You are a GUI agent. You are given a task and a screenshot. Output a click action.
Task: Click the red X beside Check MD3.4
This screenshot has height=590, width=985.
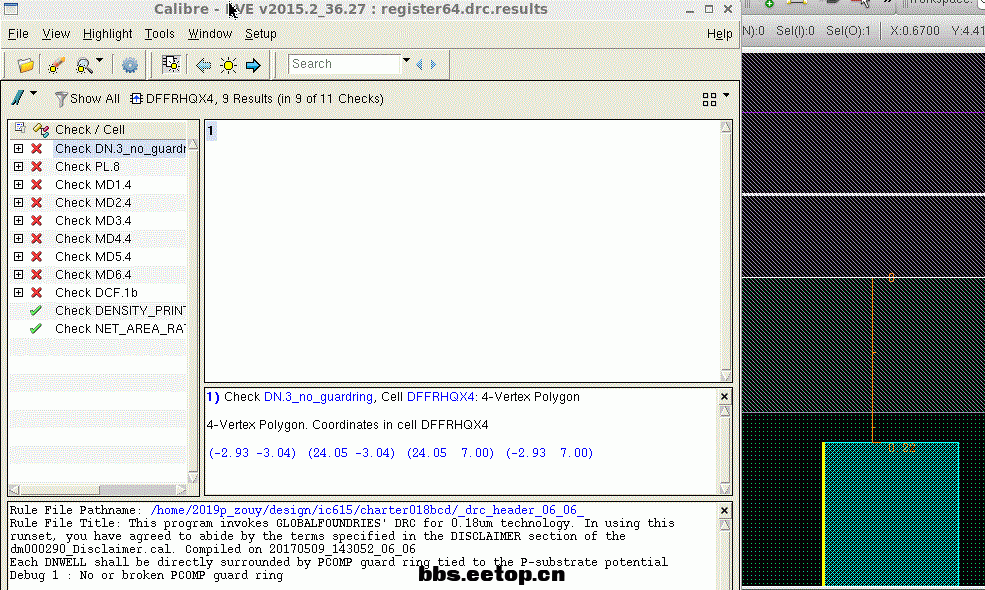[37, 221]
